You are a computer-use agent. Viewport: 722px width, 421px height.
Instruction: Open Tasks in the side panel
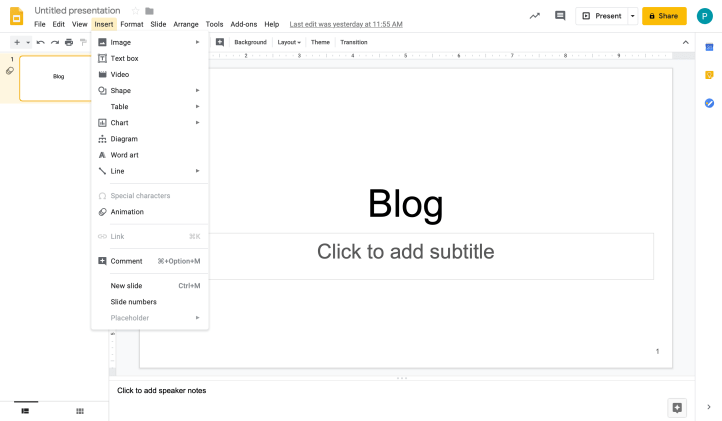(709, 103)
